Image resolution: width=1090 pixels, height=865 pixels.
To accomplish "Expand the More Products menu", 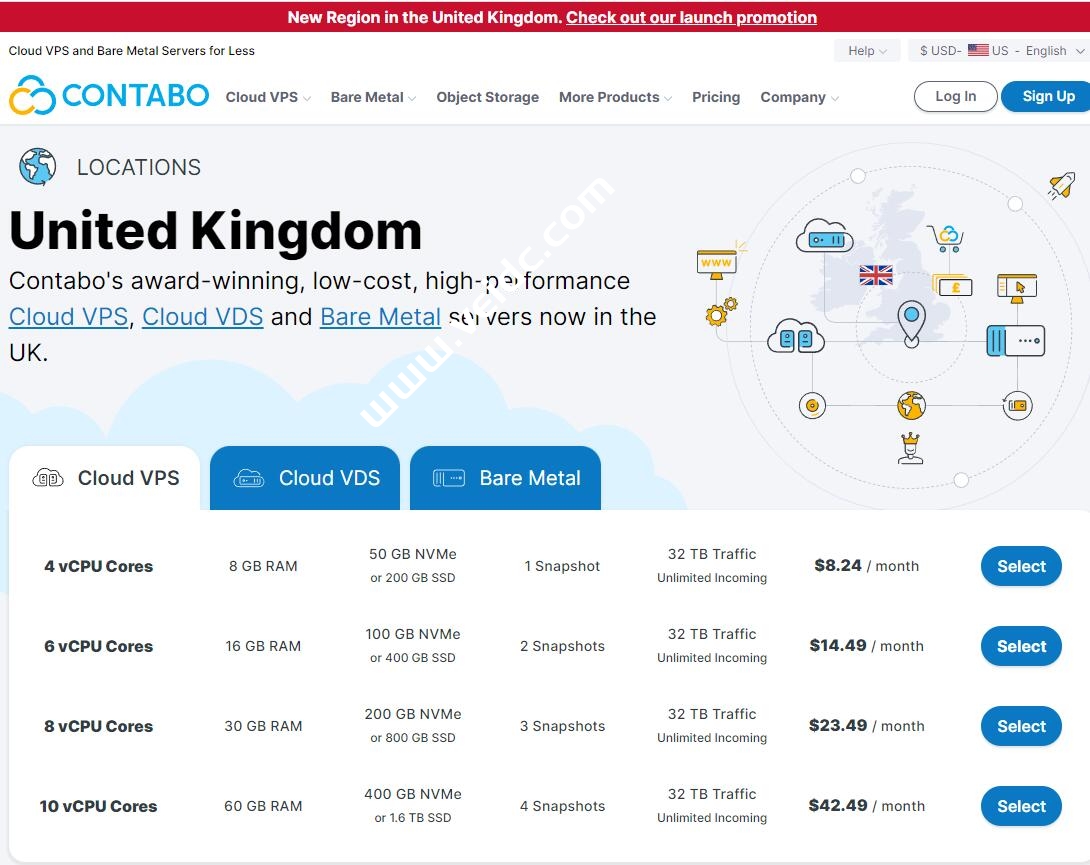I will pyautogui.click(x=615, y=97).
